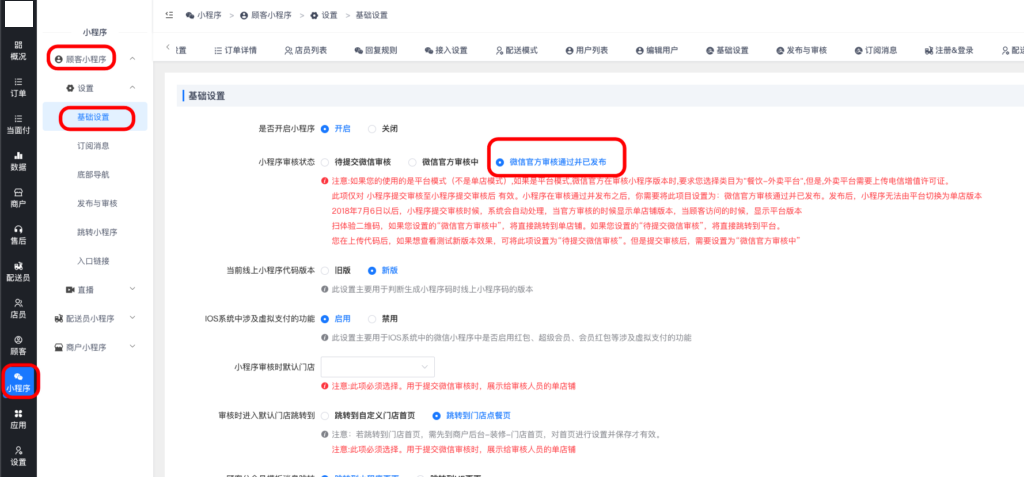Open 配送员 couriers in left sidebar
This screenshot has width=1024, height=477.
tap(18, 271)
